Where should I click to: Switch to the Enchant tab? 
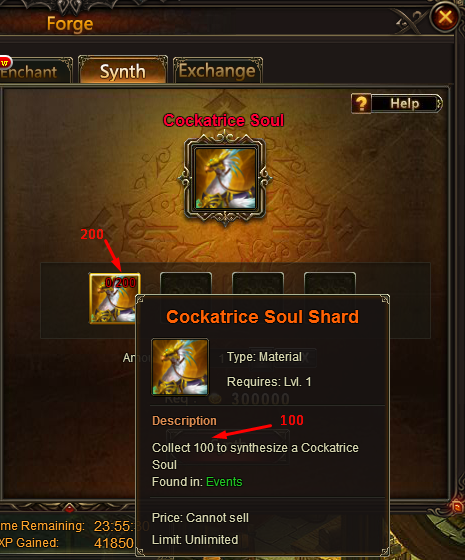35,71
